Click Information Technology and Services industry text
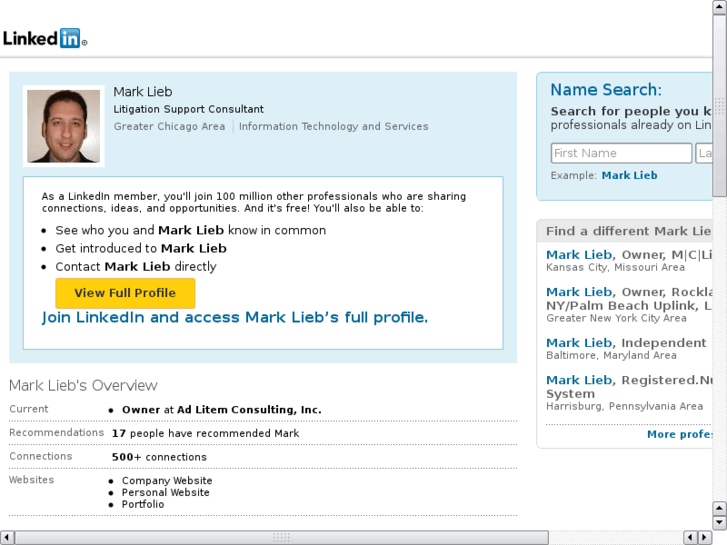This screenshot has width=727, height=545. tap(333, 126)
